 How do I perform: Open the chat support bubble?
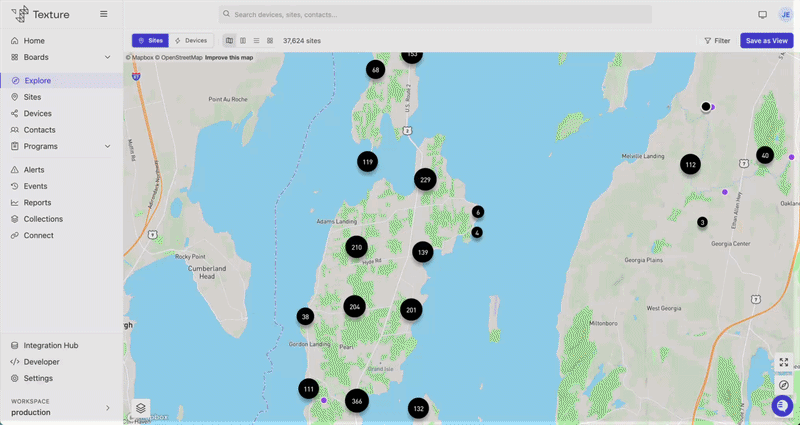point(782,406)
